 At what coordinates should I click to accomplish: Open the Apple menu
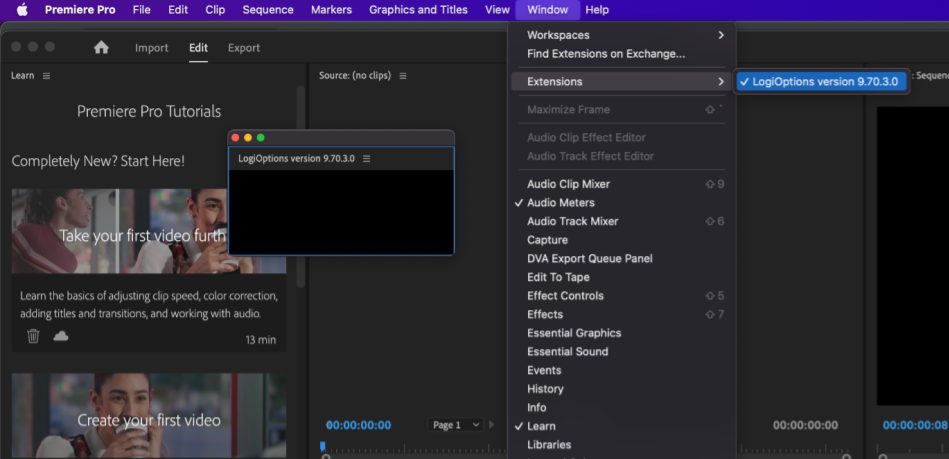(x=22, y=10)
